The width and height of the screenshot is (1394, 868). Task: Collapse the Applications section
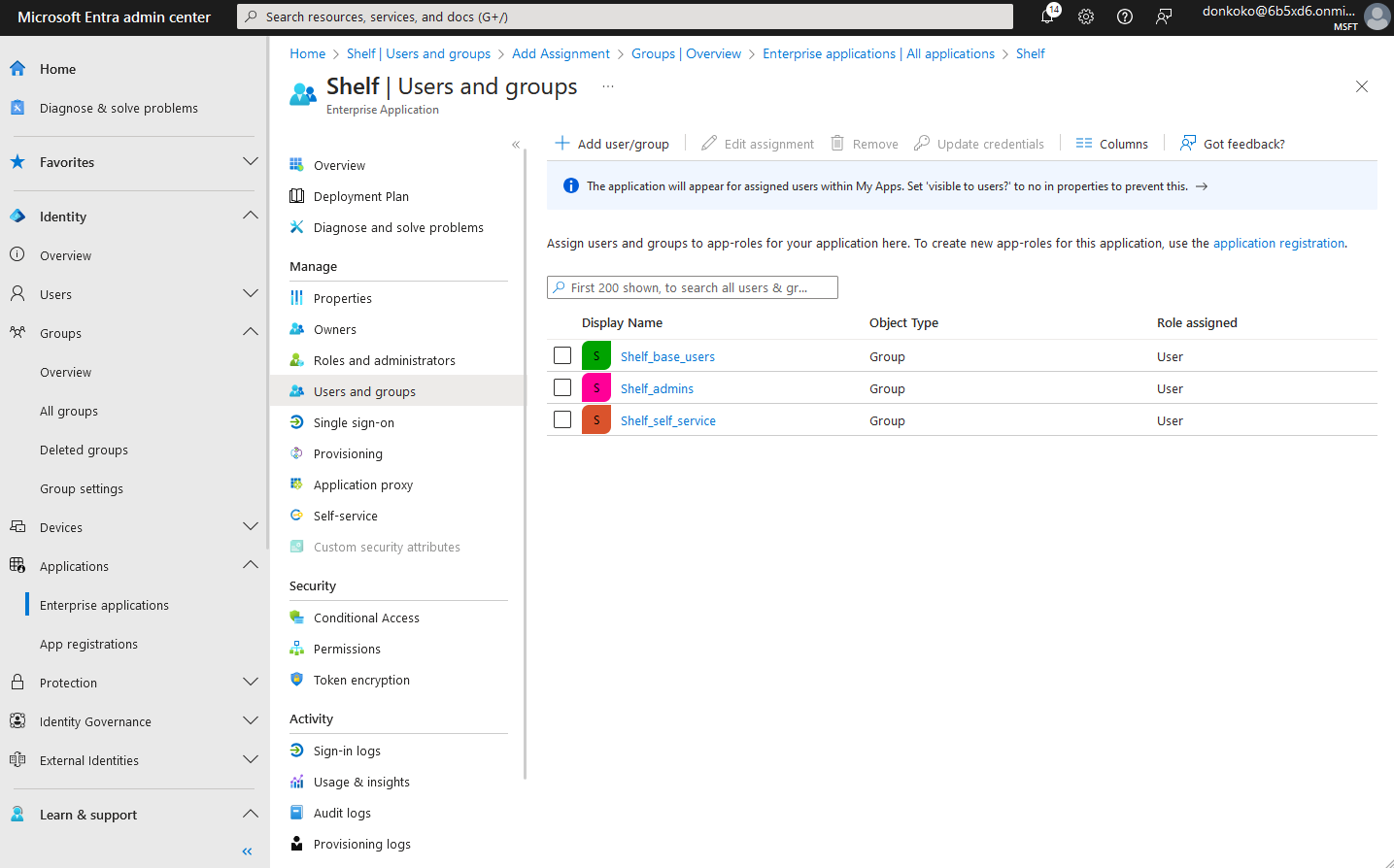(250, 566)
